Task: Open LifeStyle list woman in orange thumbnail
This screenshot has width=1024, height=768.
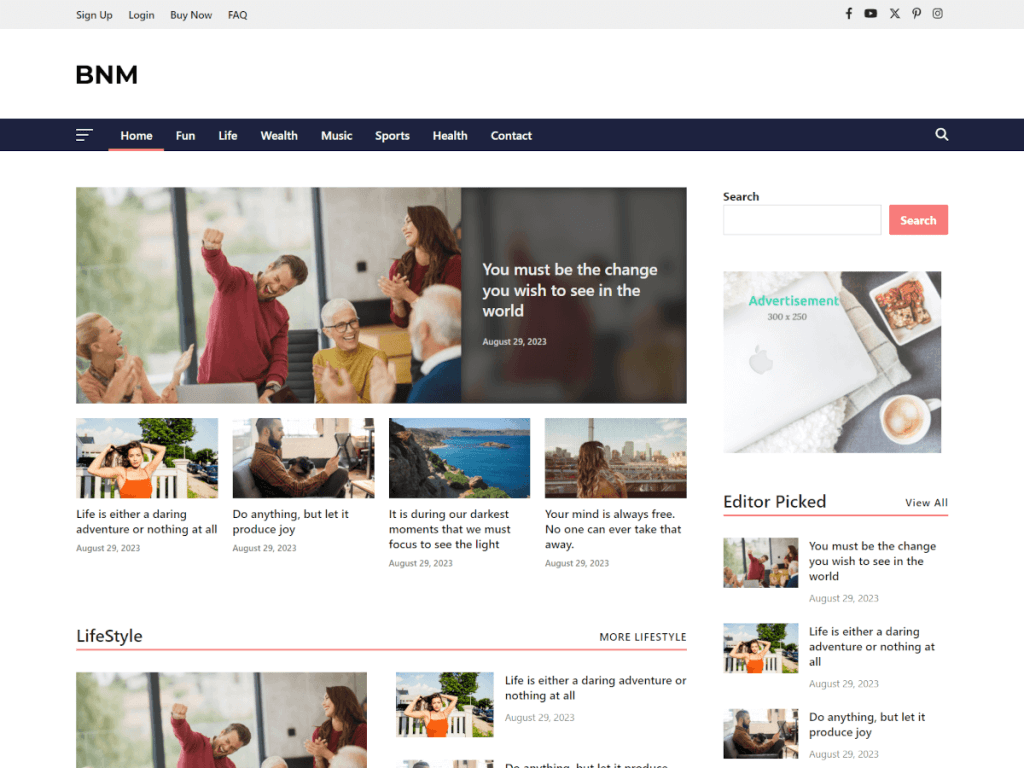Action: click(x=445, y=705)
